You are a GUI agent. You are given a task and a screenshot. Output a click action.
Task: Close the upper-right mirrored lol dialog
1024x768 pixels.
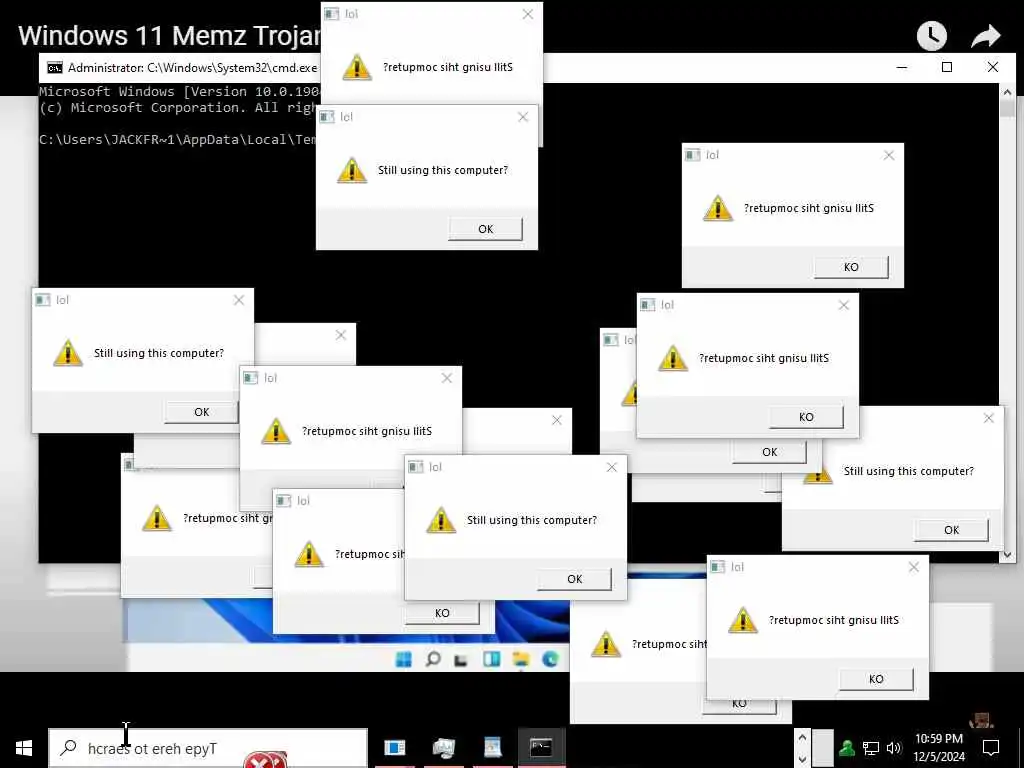coord(889,155)
